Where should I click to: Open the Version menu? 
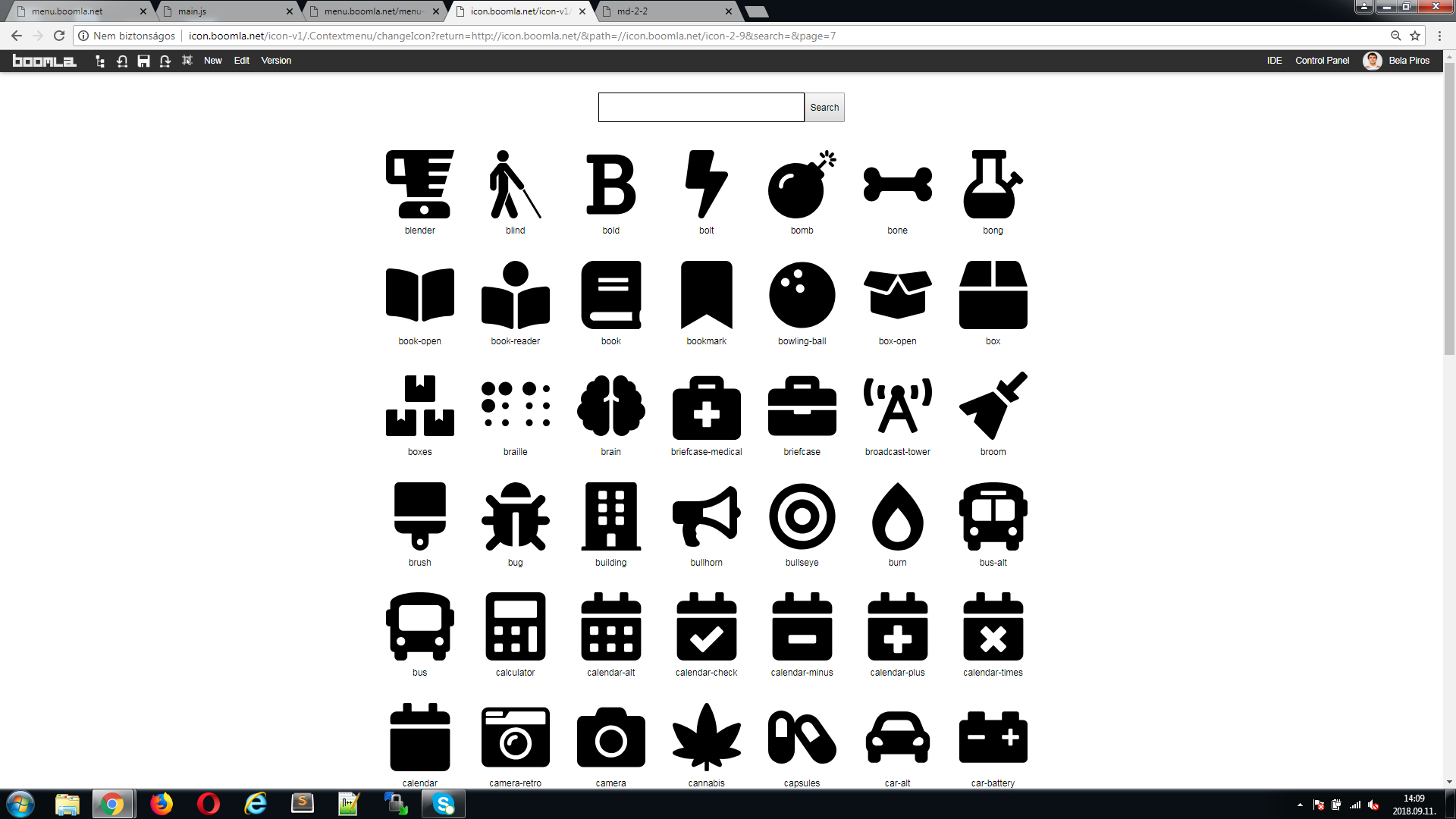[x=276, y=61]
